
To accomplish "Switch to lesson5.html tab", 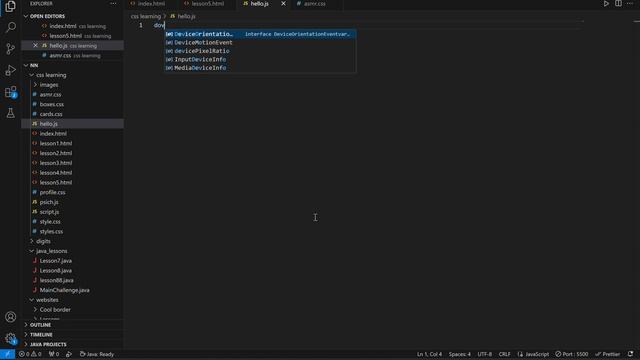I will [x=208, y=4].
